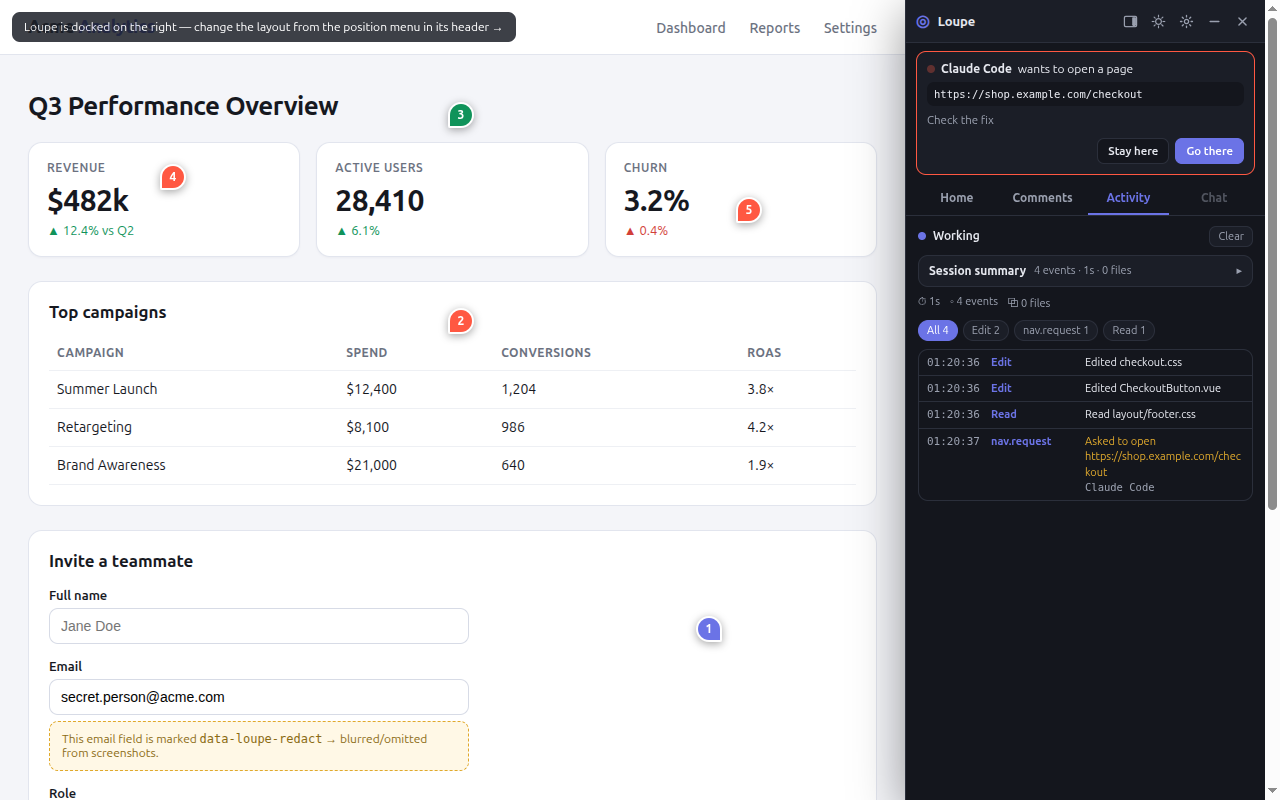The width and height of the screenshot is (1280, 800).
Task: Click the Go there button
Action: pyautogui.click(x=1210, y=151)
